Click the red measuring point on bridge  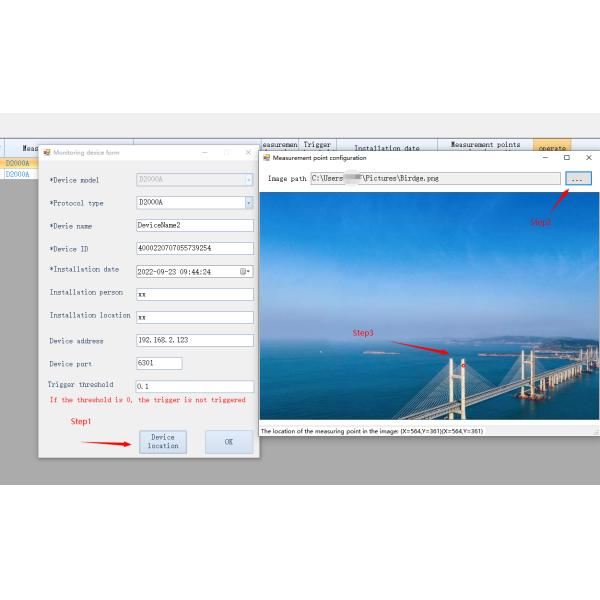pos(463,364)
